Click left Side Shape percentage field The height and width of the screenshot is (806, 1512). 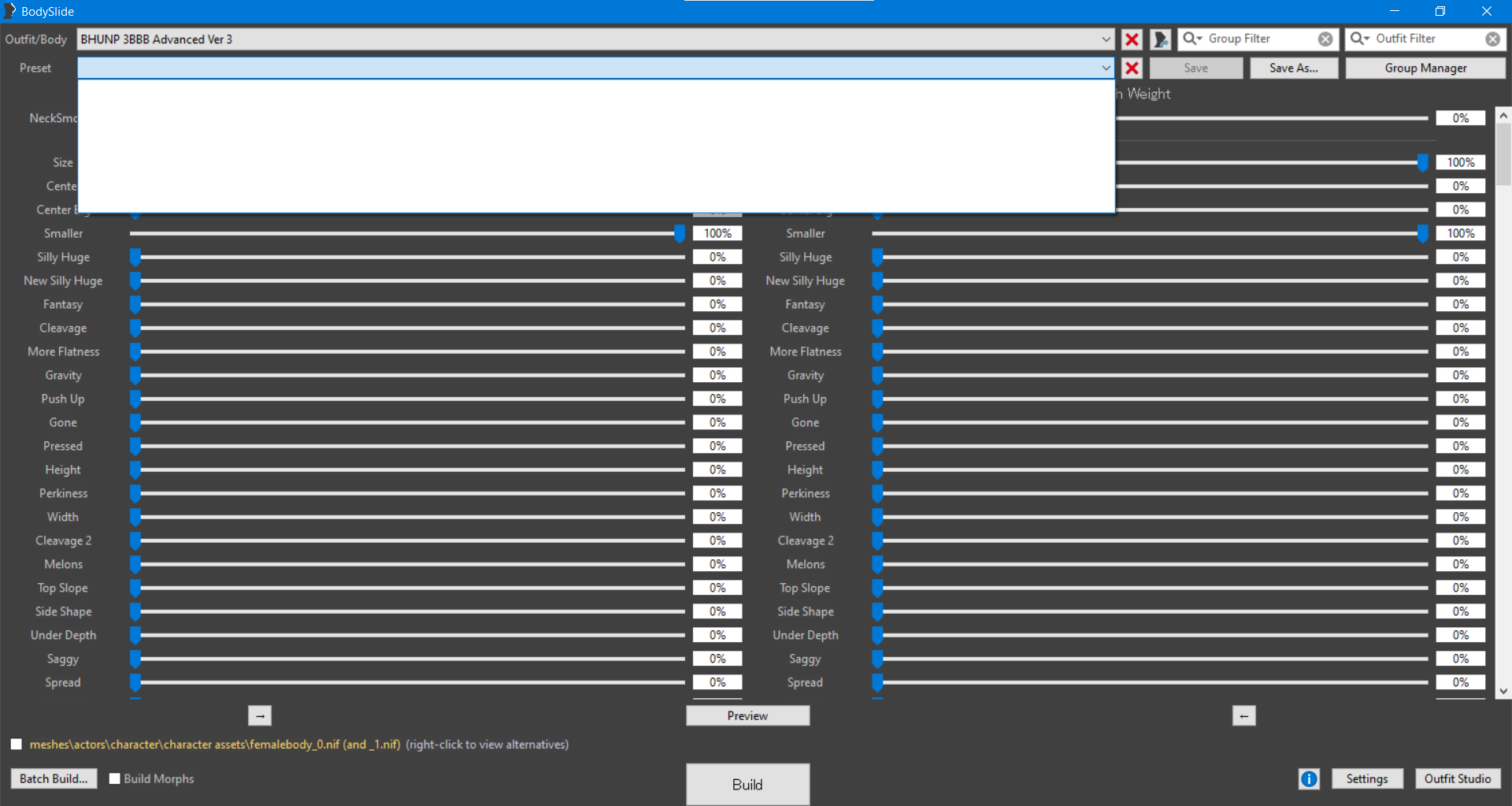click(x=717, y=611)
